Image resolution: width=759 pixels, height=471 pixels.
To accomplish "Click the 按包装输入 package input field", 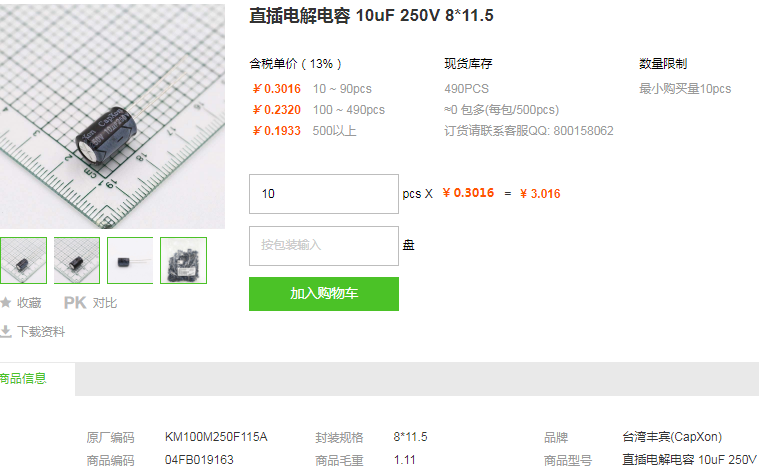I will pyautogui.click(x=324, y=246).
